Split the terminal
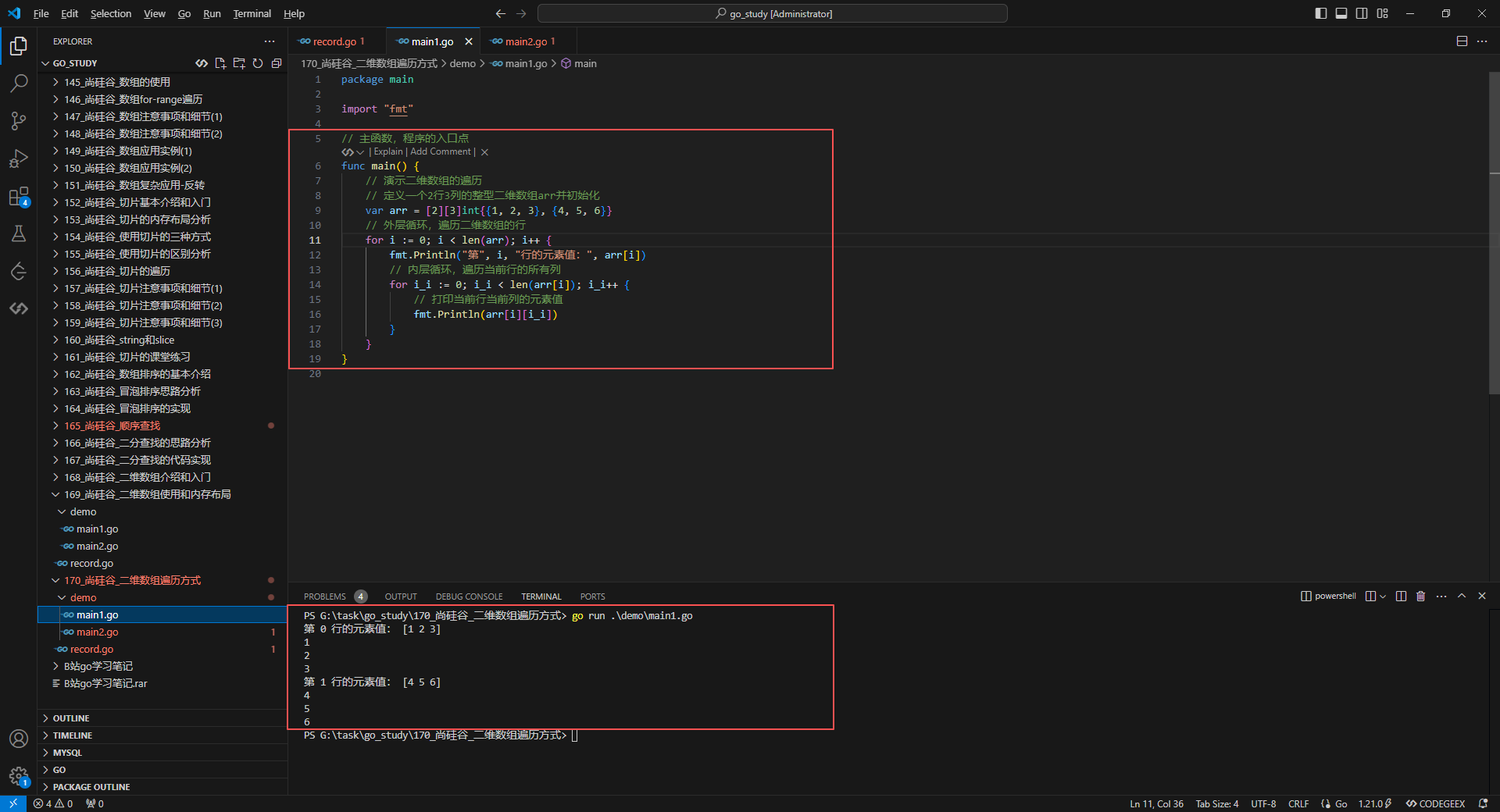The width and height of the screenshot is (1500, 812). [x=1401, y=596]
